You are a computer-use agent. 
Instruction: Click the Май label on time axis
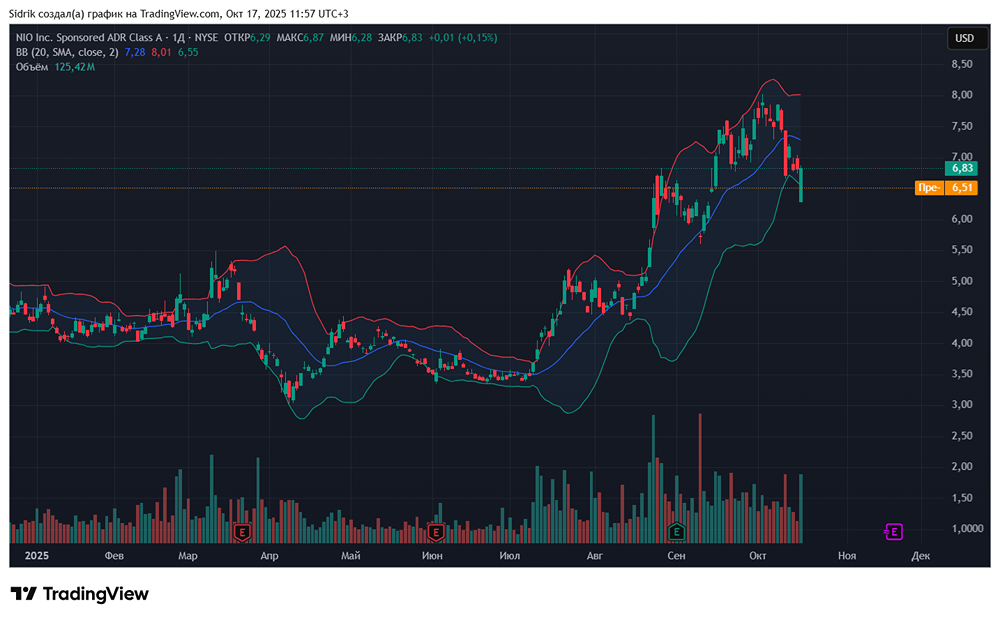pos(351,556)
